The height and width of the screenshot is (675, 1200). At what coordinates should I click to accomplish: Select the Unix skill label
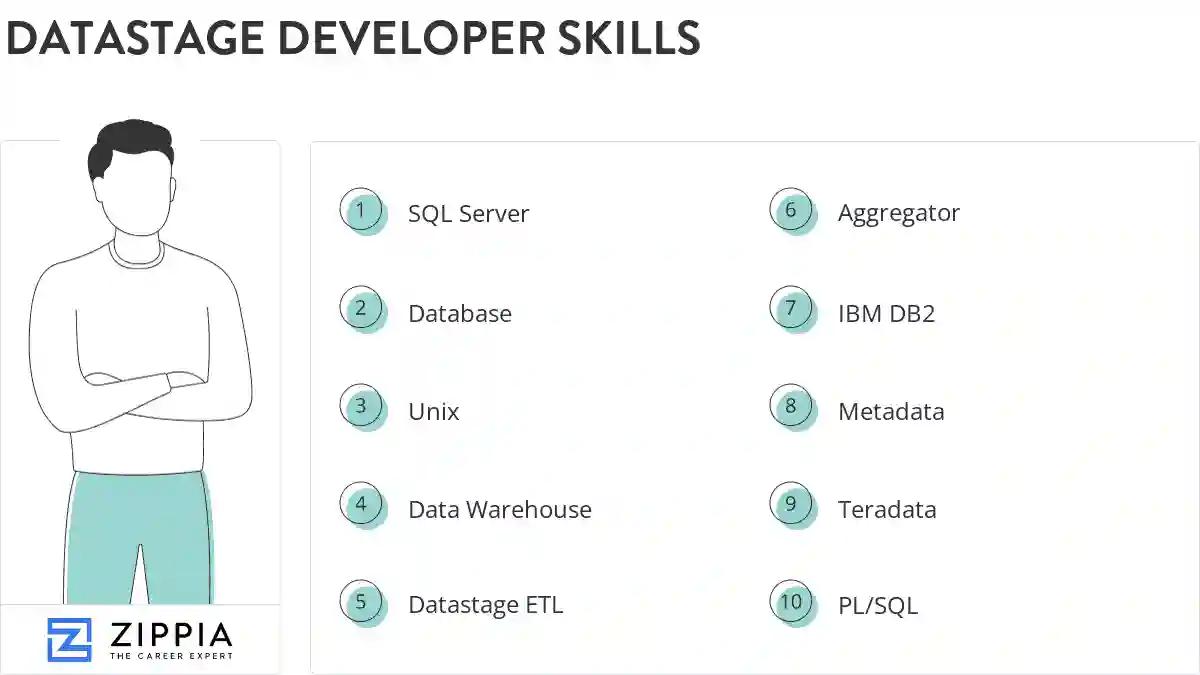tap(433, 411)
